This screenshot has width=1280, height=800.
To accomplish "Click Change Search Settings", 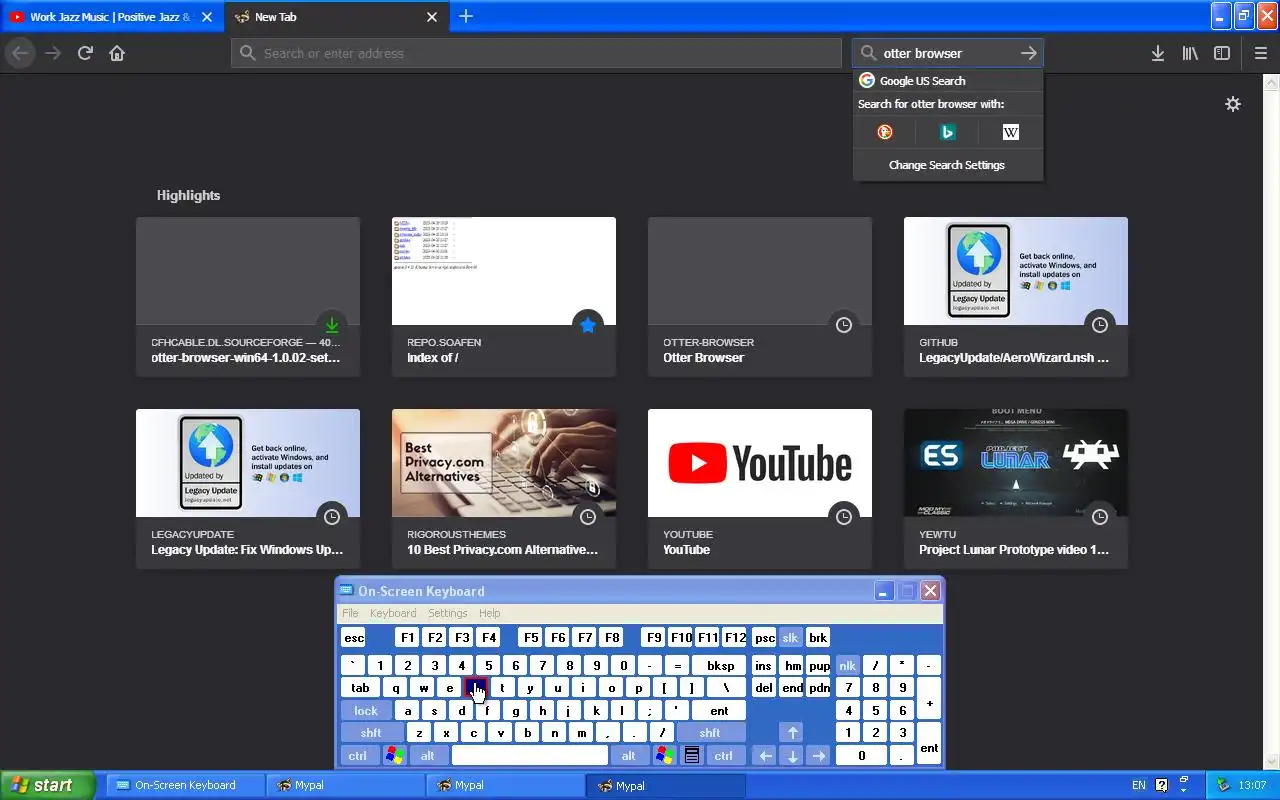I will coord(947,165).
